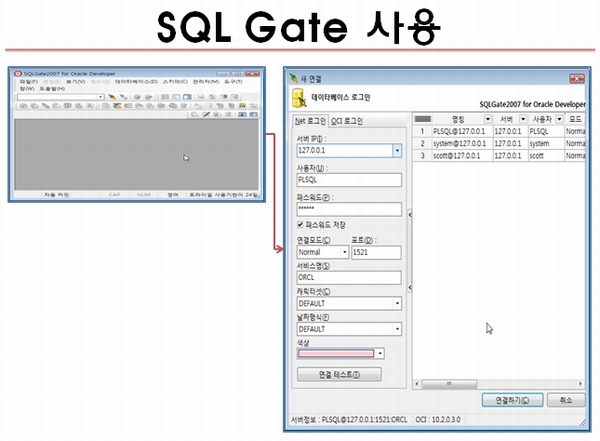Screen dimensions: 600x441
Task: Click the new connection dialog title icon
Action: [x=294, y=78]
